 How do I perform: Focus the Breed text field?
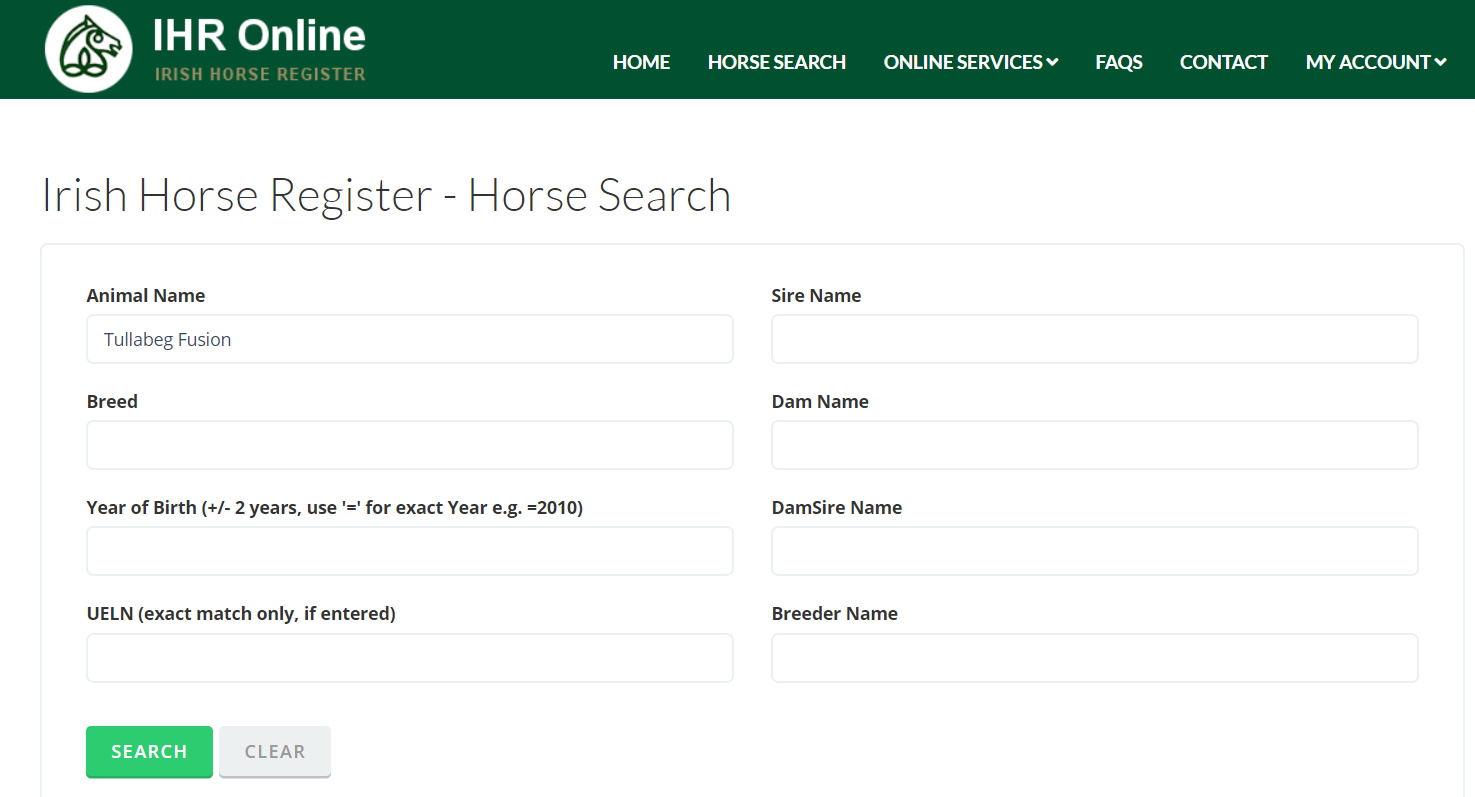coord(410,445)
